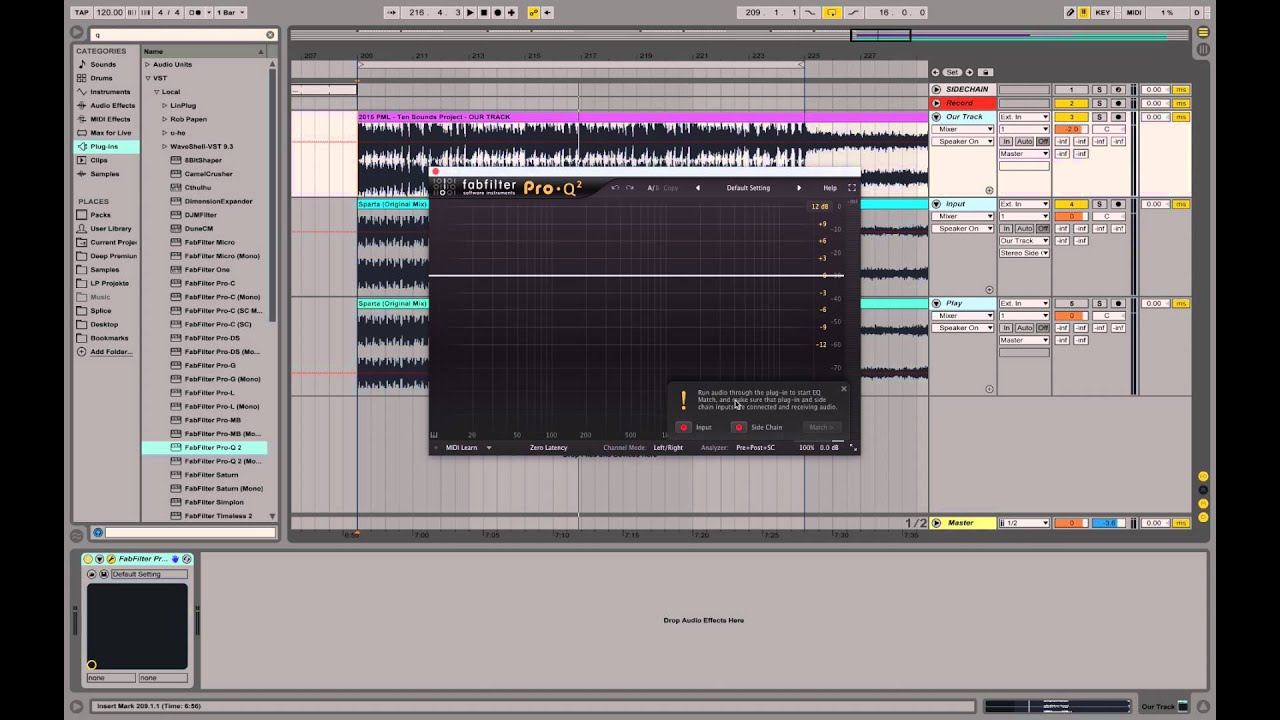Open Zero Latency processing mode menu

coord(548,448)
